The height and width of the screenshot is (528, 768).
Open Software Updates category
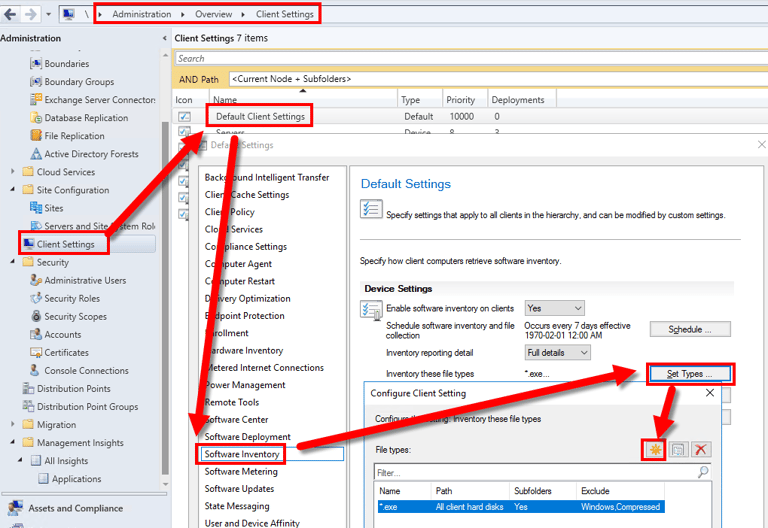239,489
